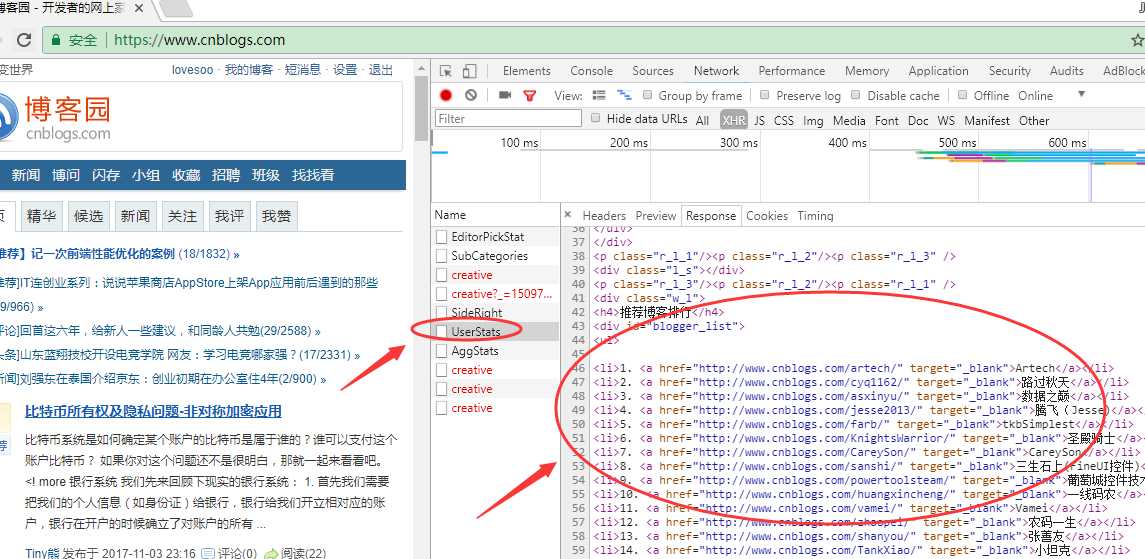This screenshot has width=1145, height=559.
Task: Open the 设置 link
Action: pos(345,70)
